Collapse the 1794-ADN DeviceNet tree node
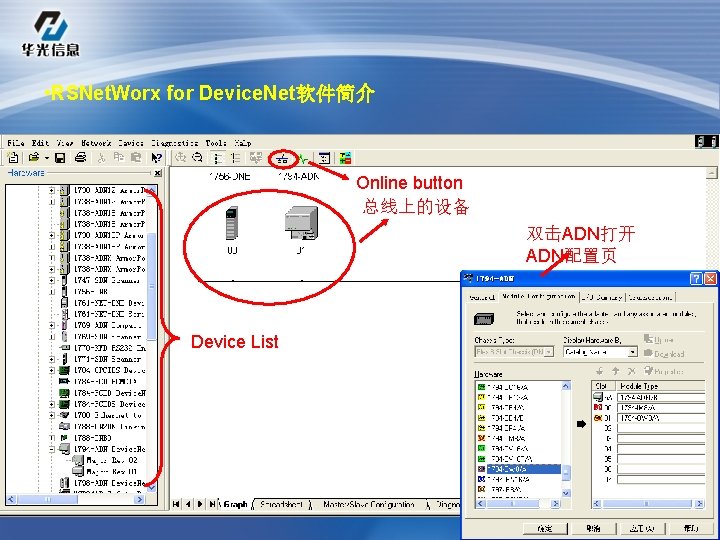This screenshot has height=540, width=720. pos(52,449)
